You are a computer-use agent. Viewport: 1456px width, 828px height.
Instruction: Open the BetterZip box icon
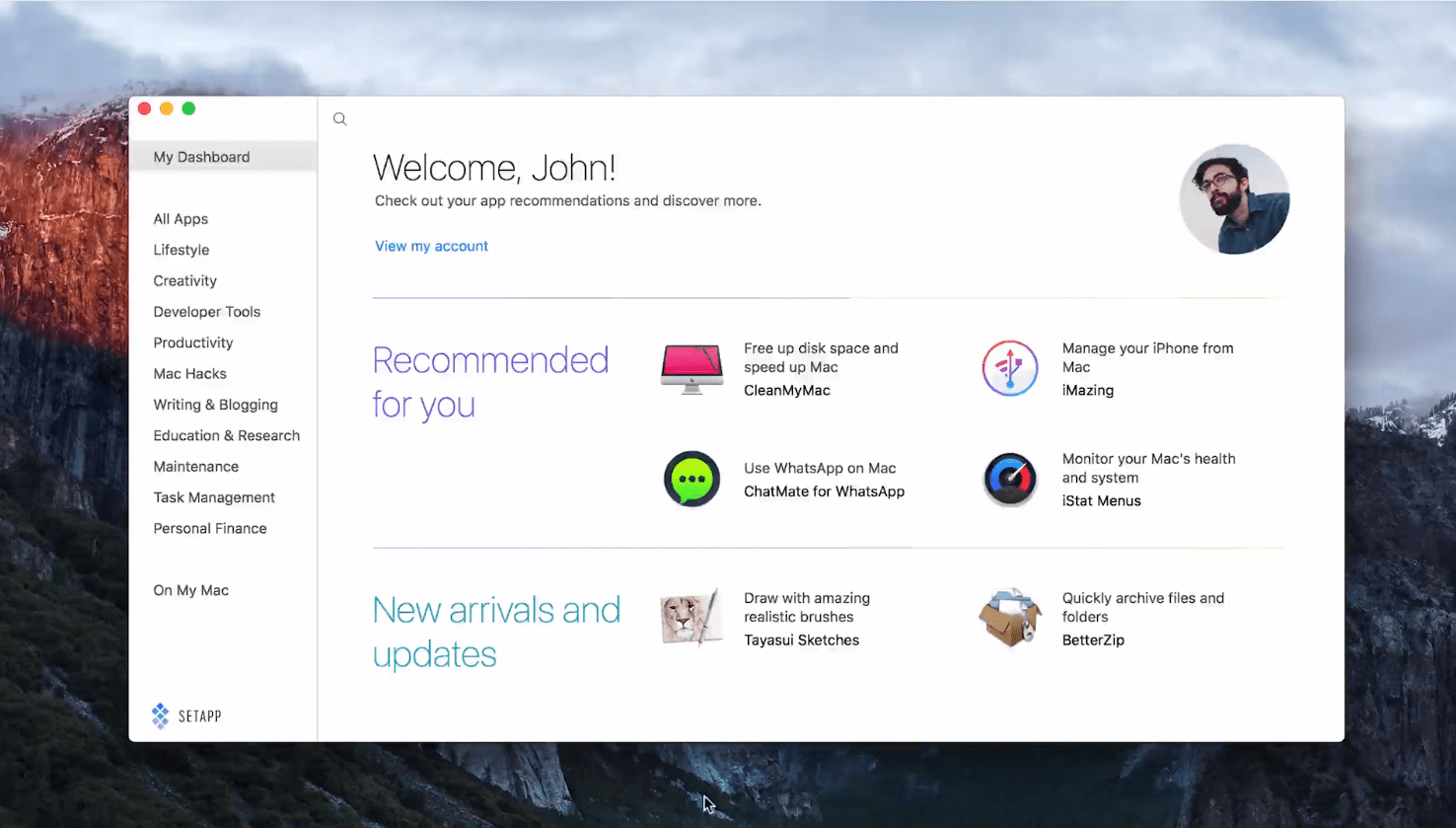pyautogui.click(x=1009, y=619)
